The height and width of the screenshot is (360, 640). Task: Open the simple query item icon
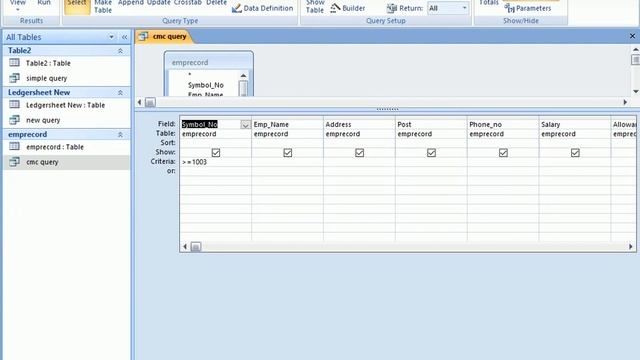14,78
